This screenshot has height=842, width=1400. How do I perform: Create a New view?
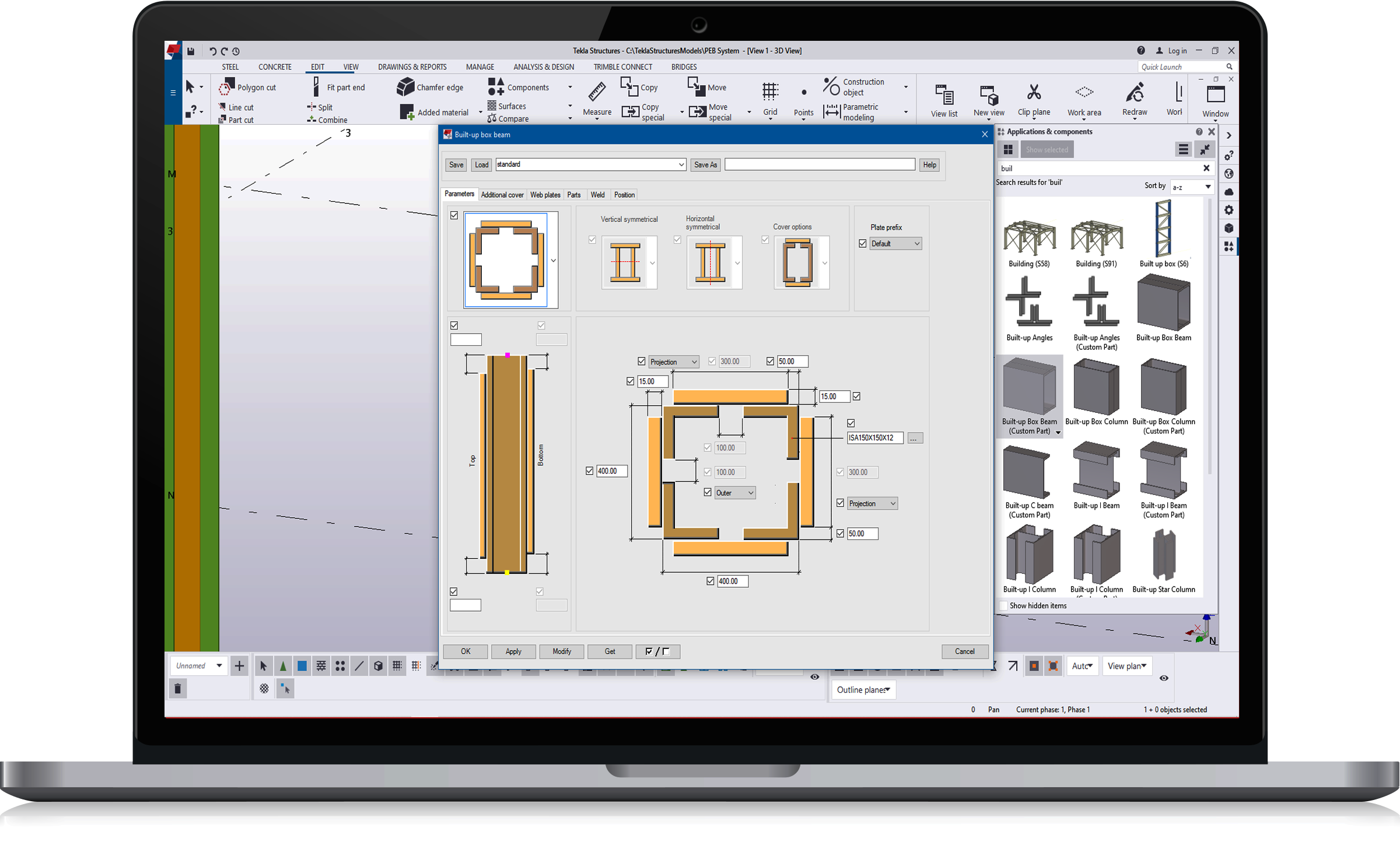click(x=989, y=100)
